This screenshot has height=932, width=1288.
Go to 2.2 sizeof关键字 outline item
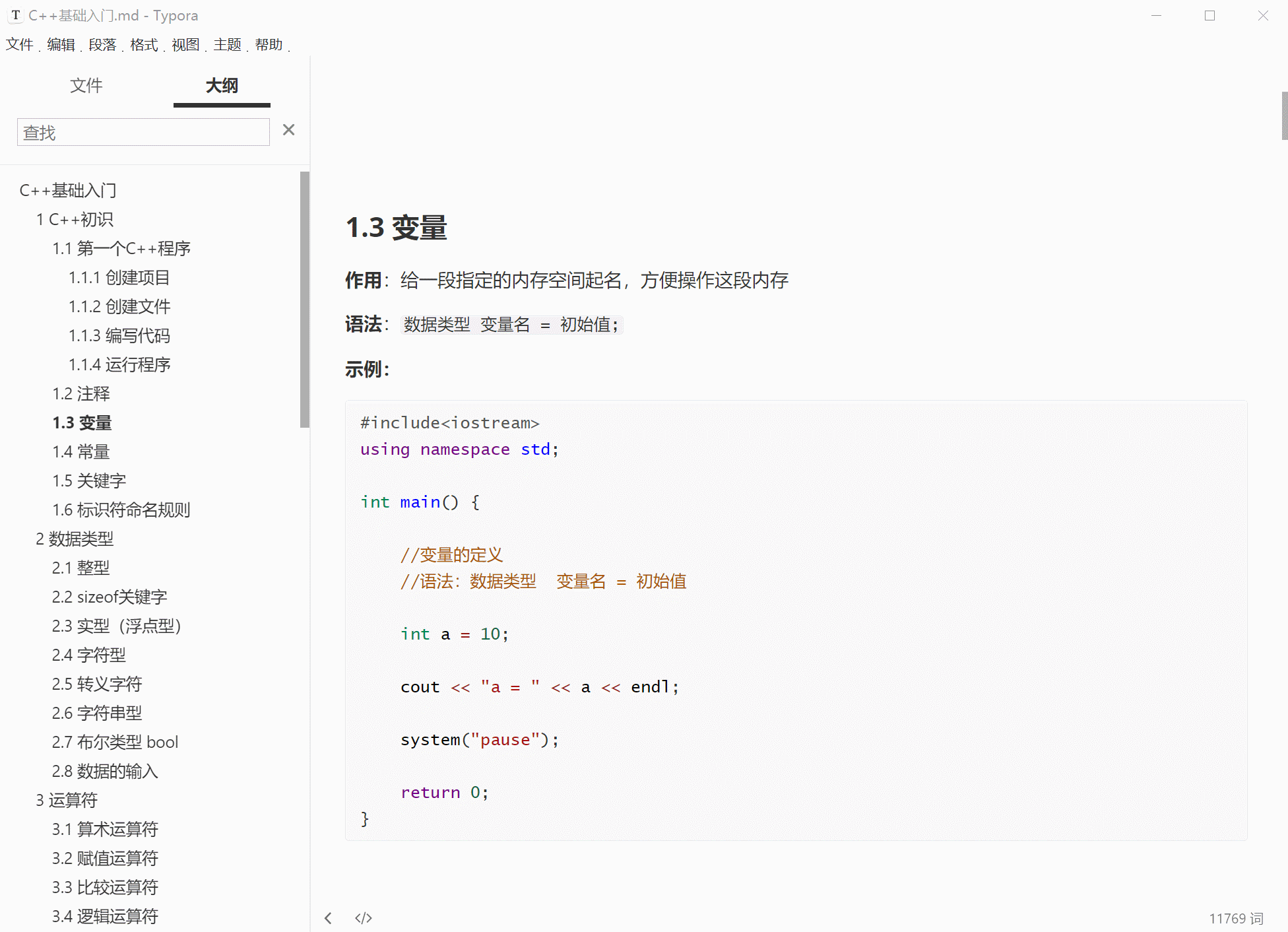pos(110,597)
